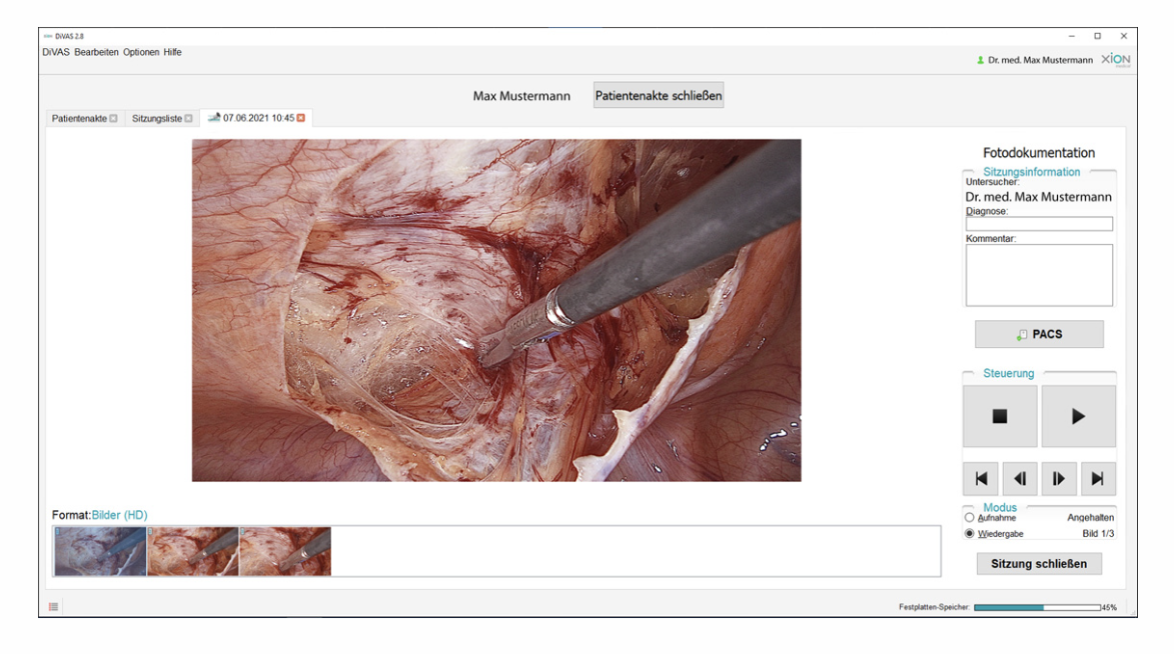1174x654 pixels.
Task: Click the patient name Max Mustermann heading
Action: [x=522, y=96]
